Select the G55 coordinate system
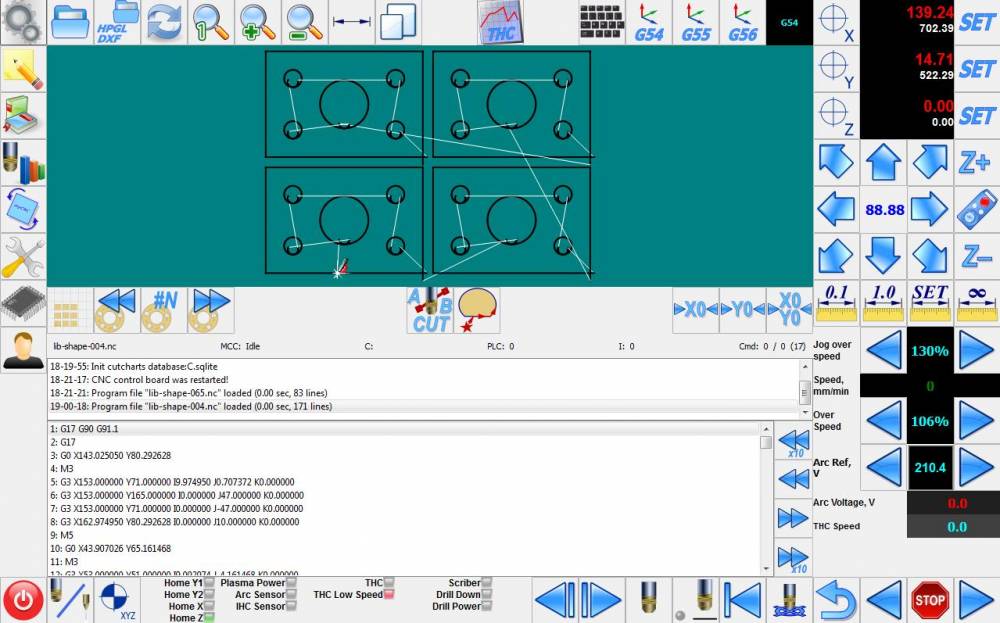The image size is (1000, 623). point(696,22)
